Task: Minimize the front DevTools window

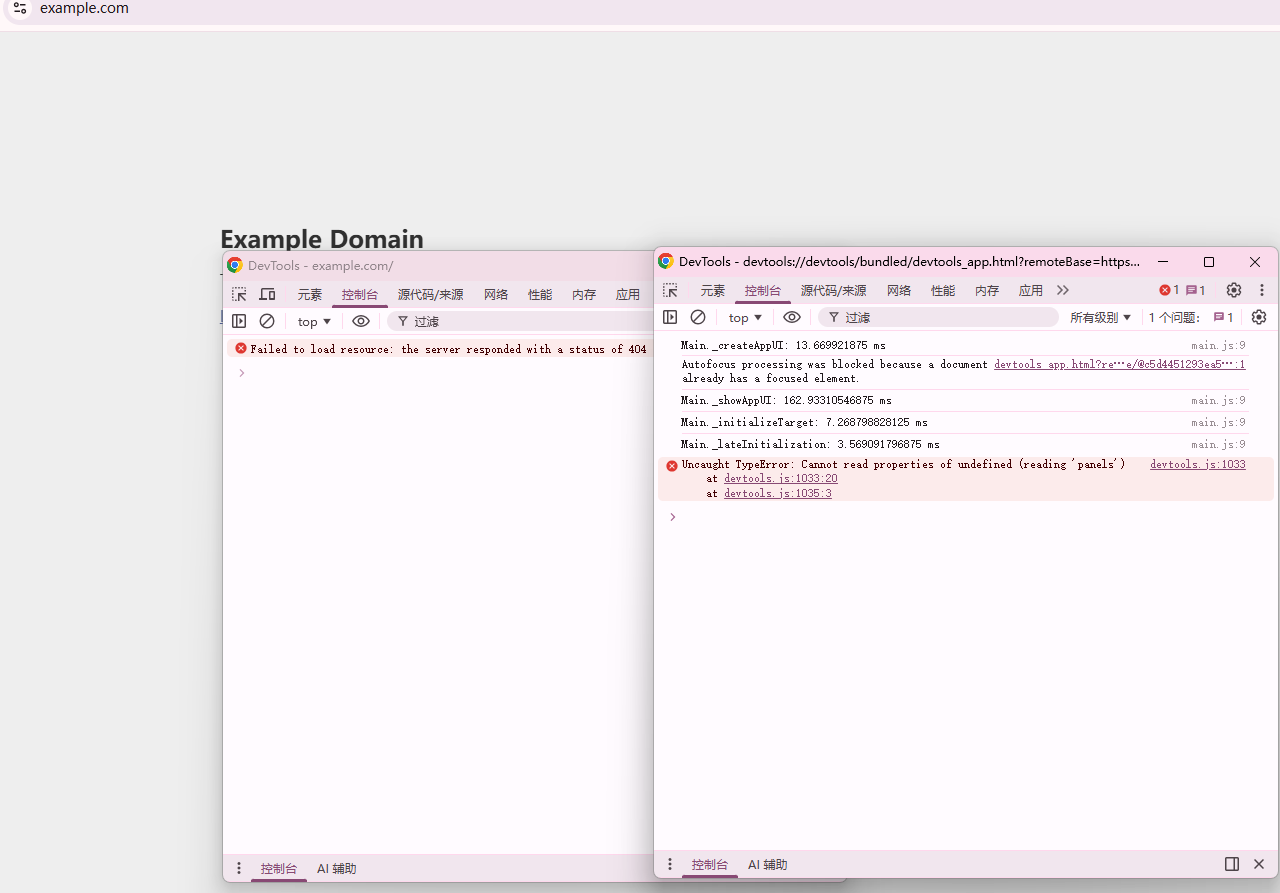Action: [1163, 262]
